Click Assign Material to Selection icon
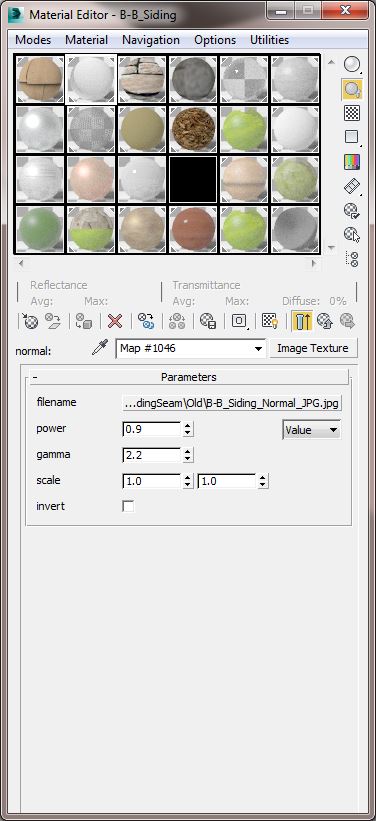Screen dimensions: 376x821 (84, 320)
